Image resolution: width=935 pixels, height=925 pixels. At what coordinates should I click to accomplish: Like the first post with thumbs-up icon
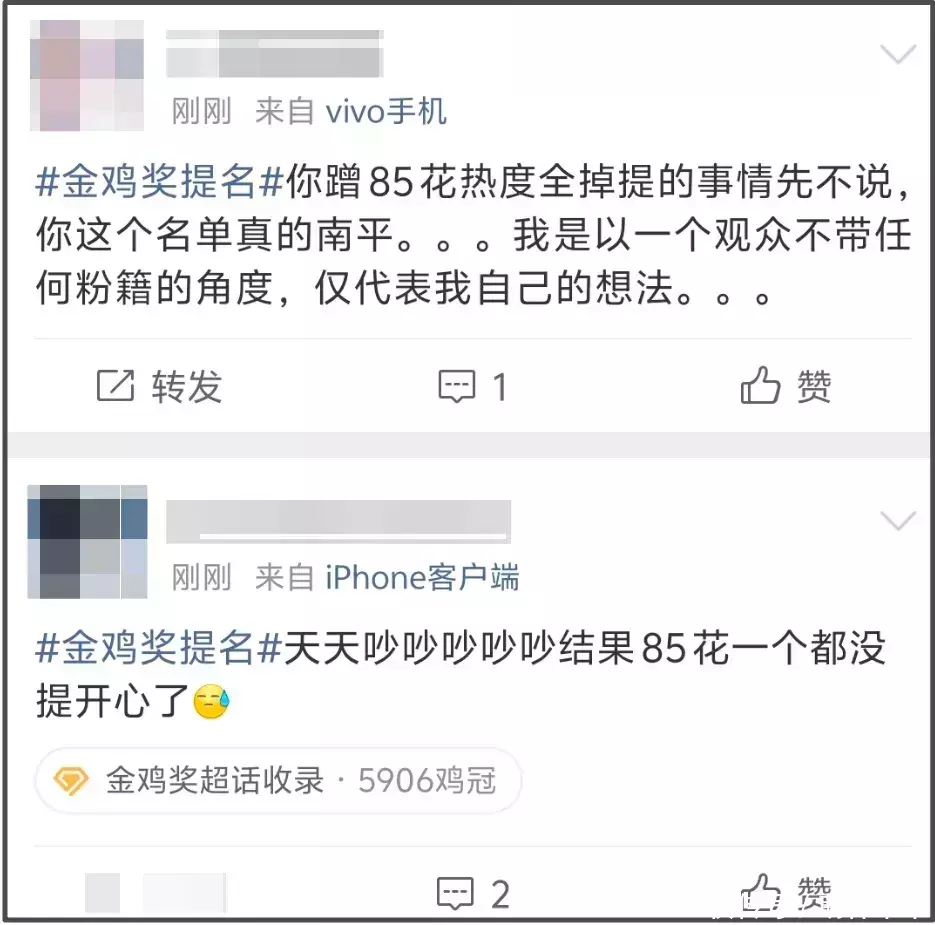[x=760, y=385]
